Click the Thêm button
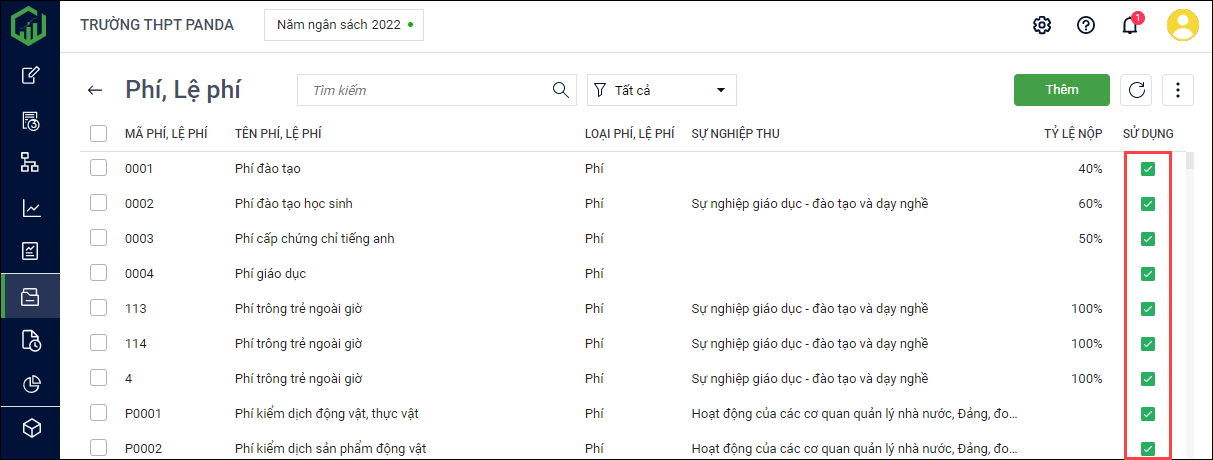Image resolution: width=1213 pixels, height=460 pixels. click(x=1061, y=90)
